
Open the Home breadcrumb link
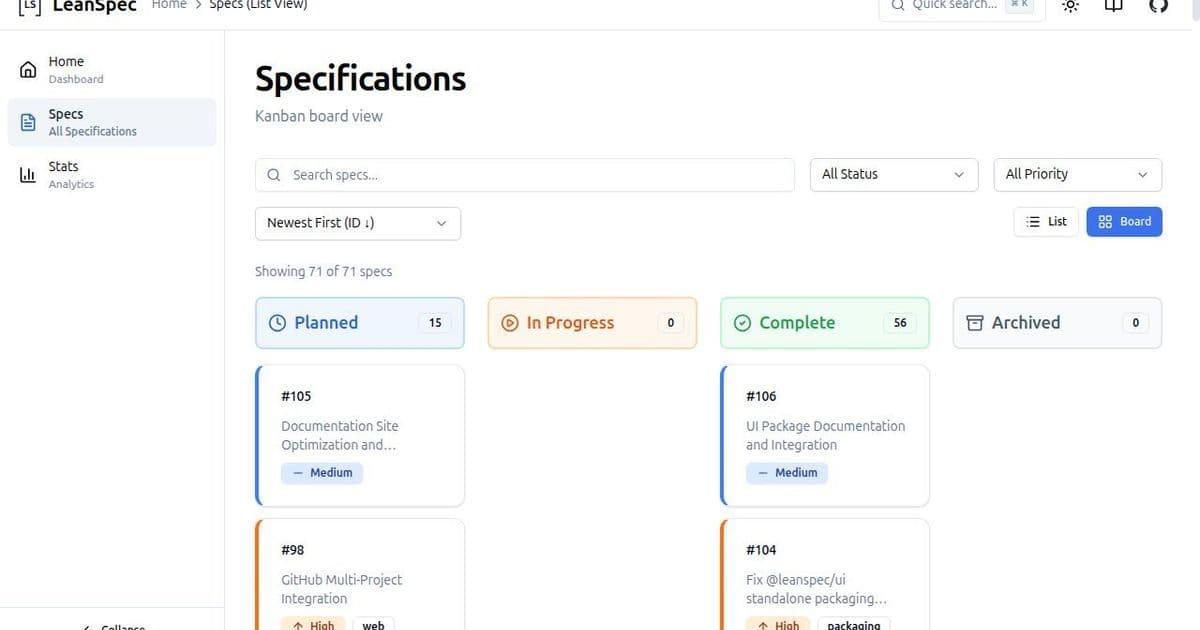click(168, 4)
